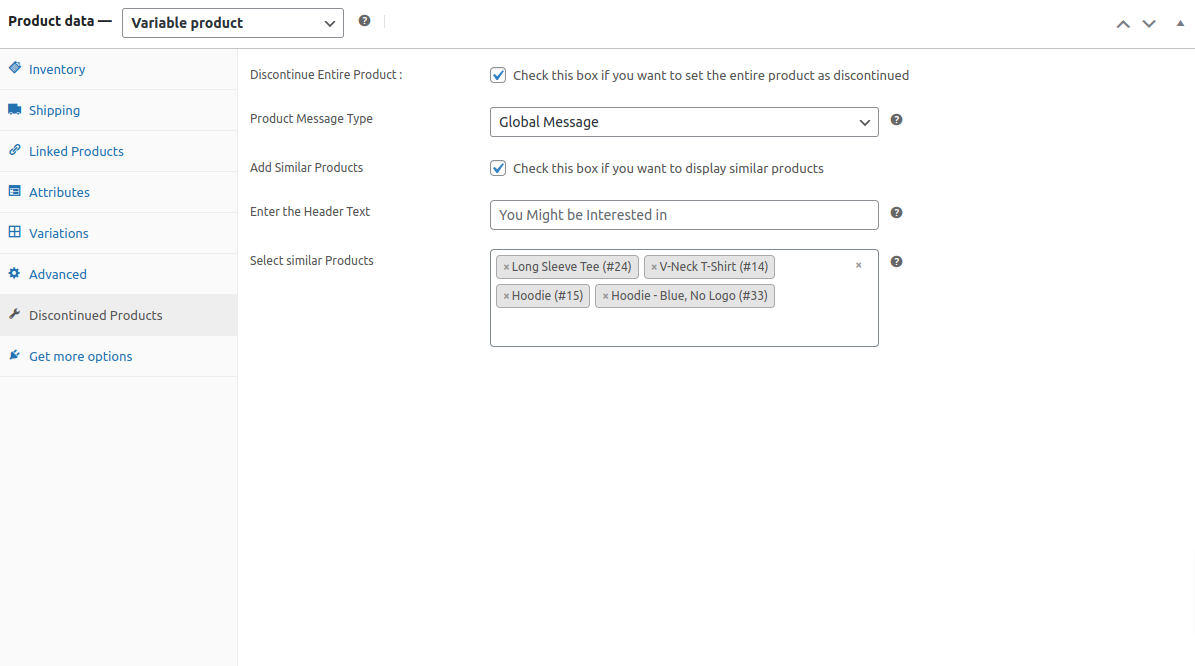Remove V-Neck T-Shirt (#14) from similar products

(x=654, y=267)
